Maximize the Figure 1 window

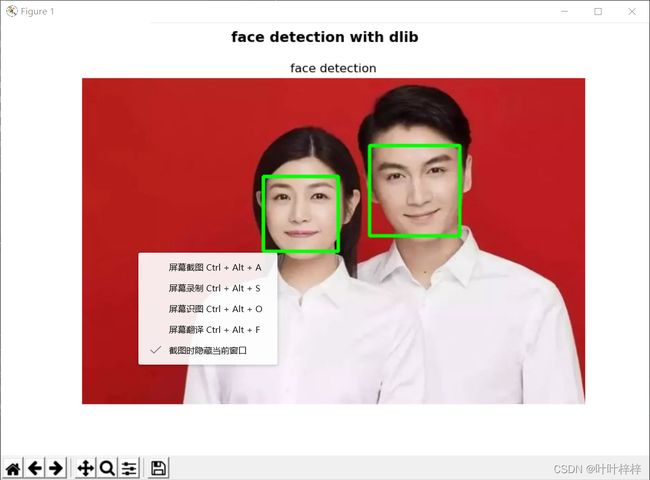598,11
